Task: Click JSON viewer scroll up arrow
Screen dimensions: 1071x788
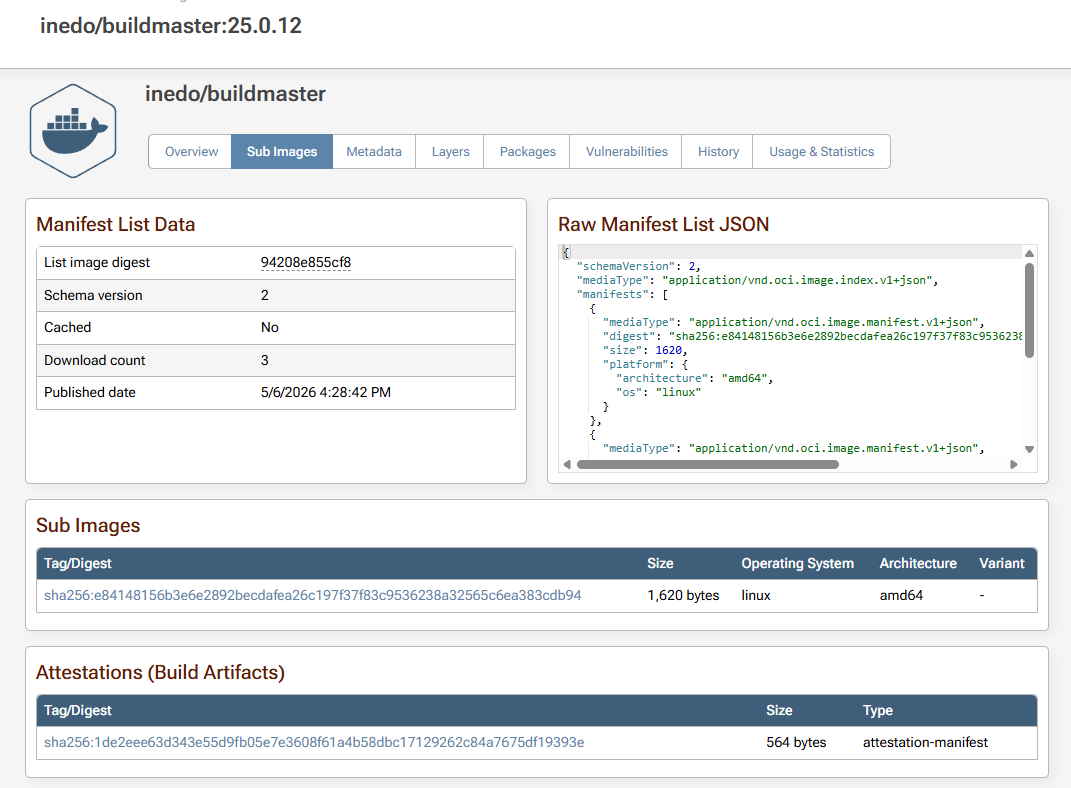Action: click(x=1029, y=253)
